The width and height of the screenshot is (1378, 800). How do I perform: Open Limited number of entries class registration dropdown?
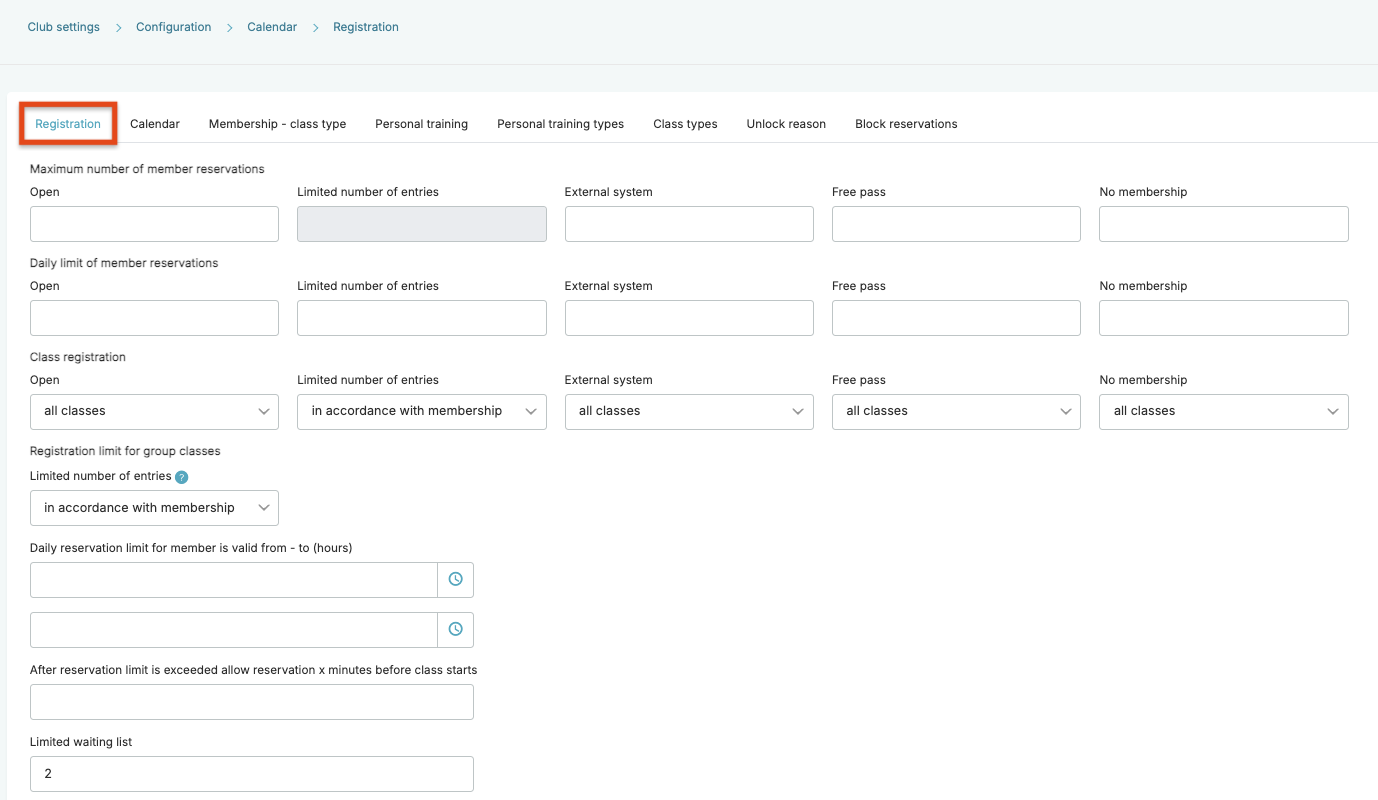pyautogui.click(x=421, y=412)
